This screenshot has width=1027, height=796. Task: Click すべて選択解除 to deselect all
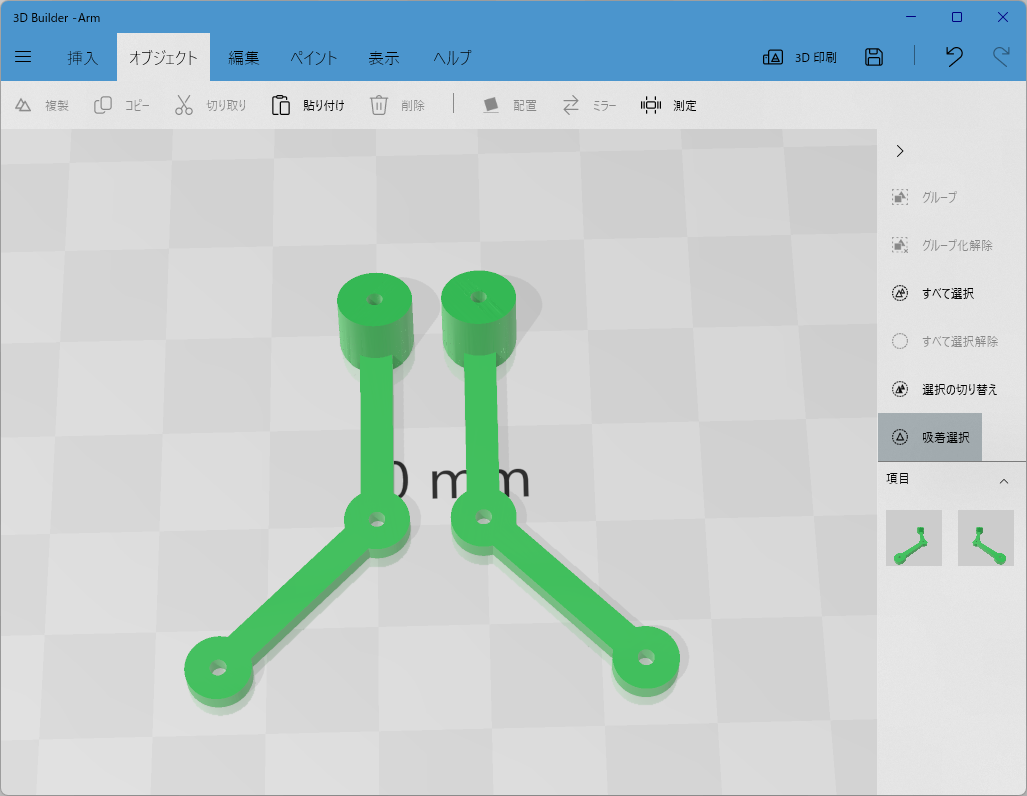[945, 341]
